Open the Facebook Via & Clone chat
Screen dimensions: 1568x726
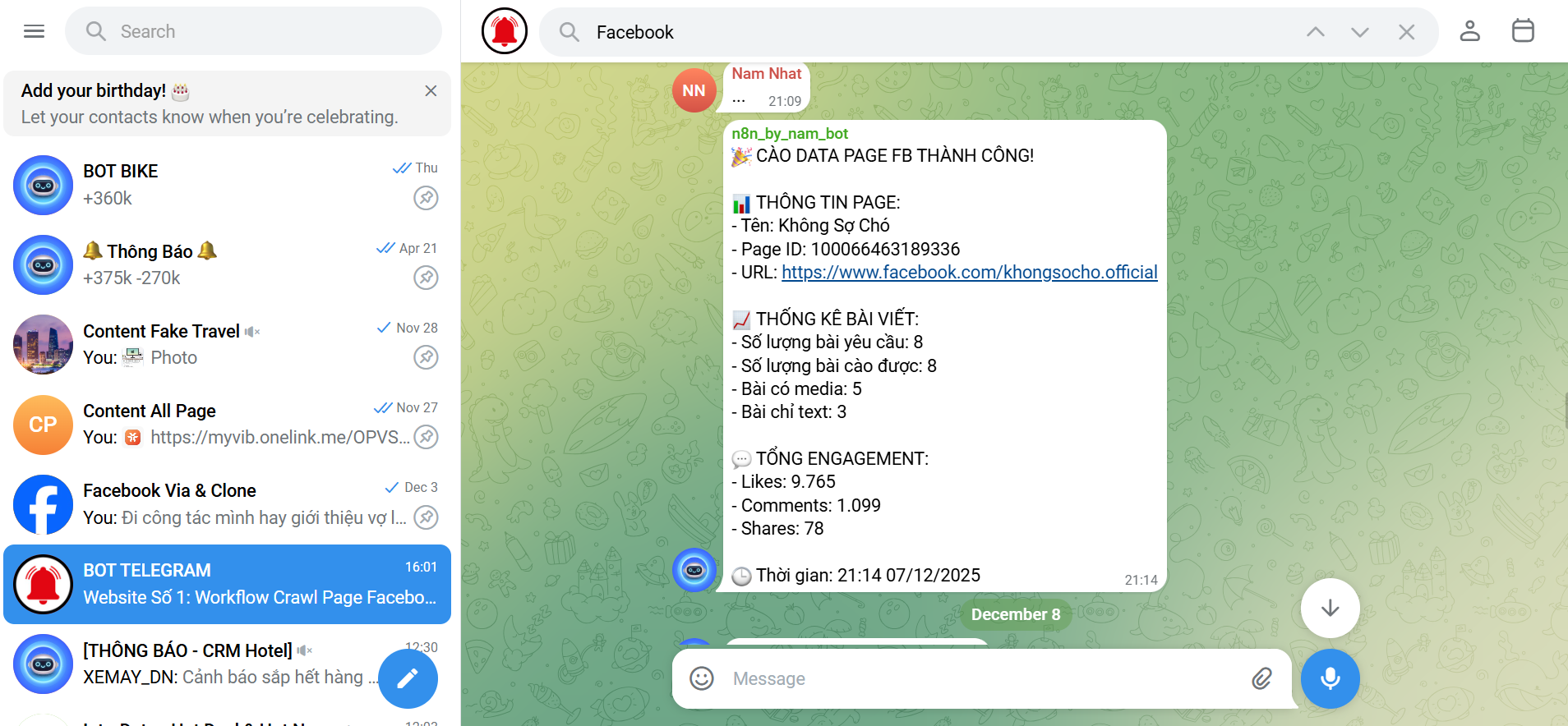pos(227,503)
